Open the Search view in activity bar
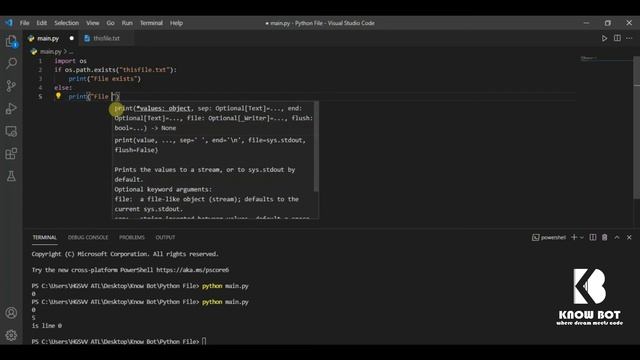The width and height of the screenshot is (640, 360). [11, 63]
